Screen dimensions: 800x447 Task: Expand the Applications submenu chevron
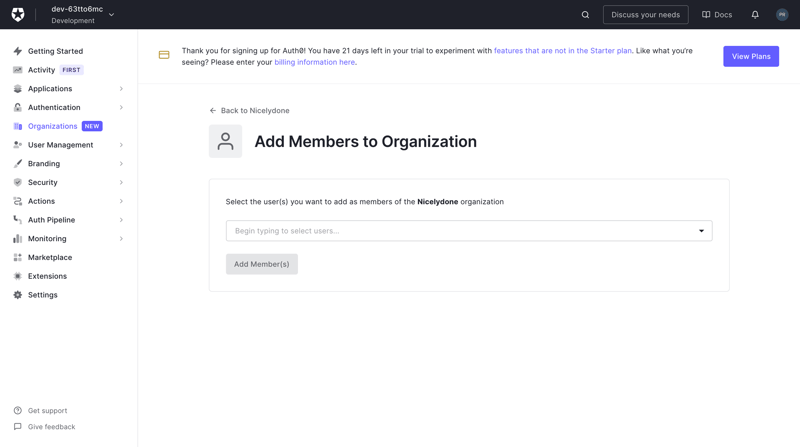coord(121,89)
